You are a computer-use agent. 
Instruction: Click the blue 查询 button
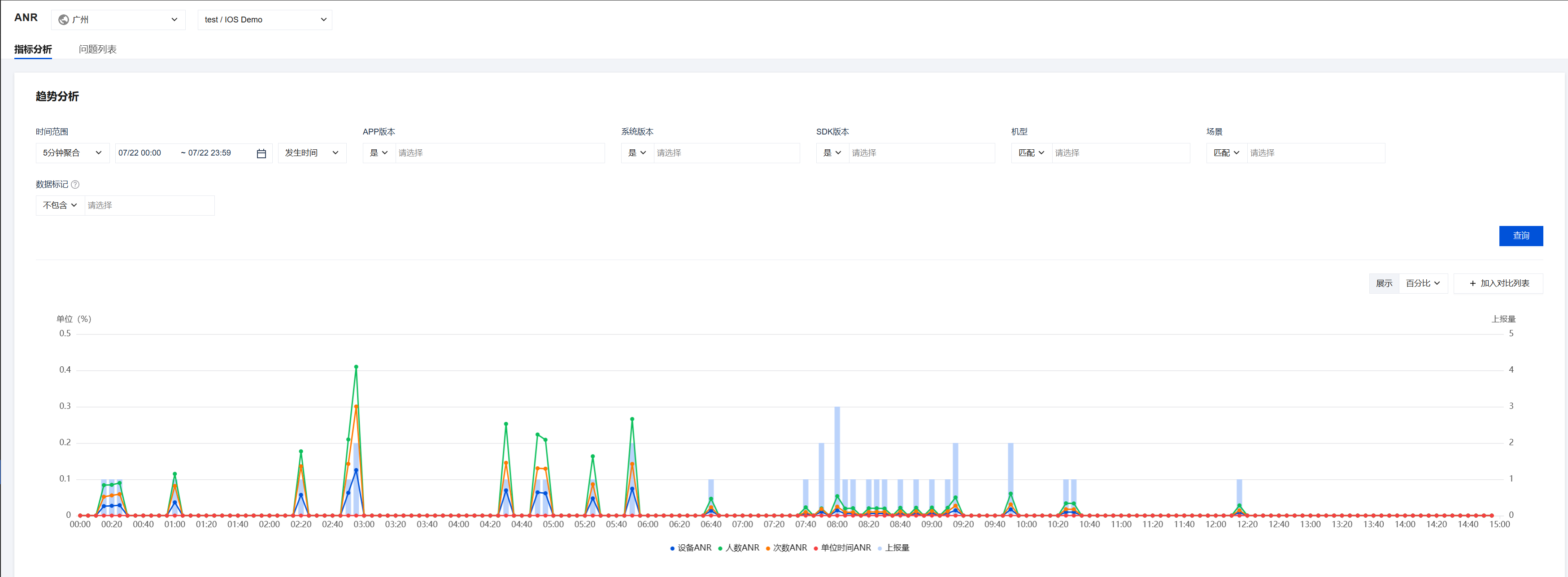click(x=1520, y=236)
